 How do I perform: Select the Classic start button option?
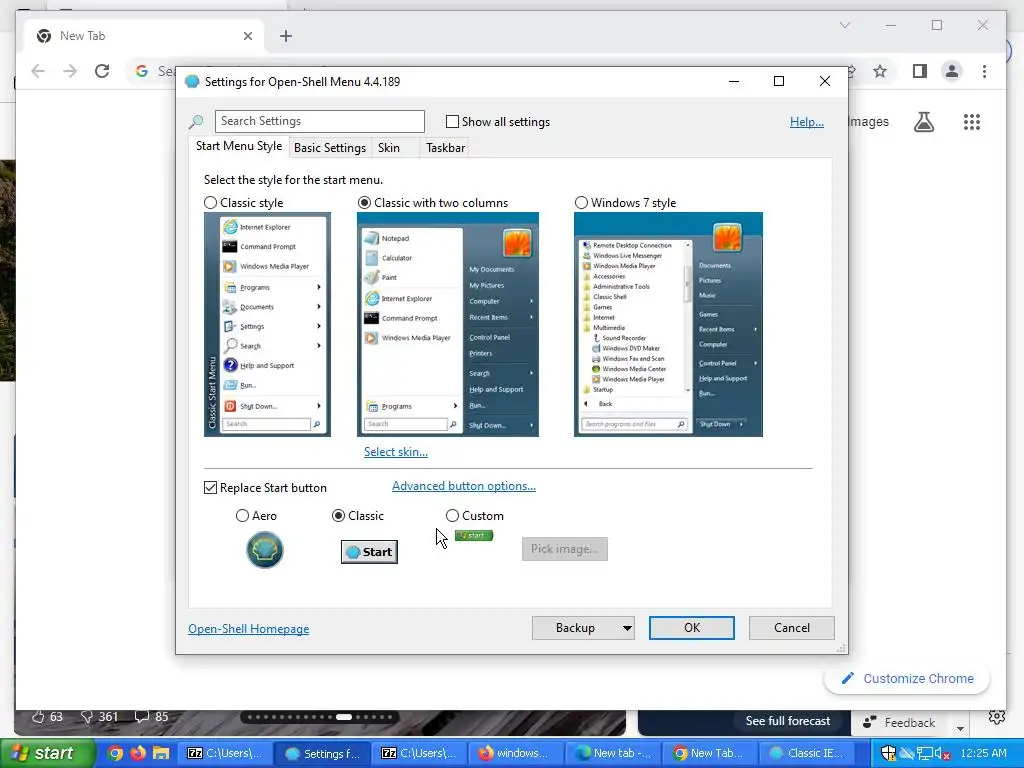pos(338,516)
